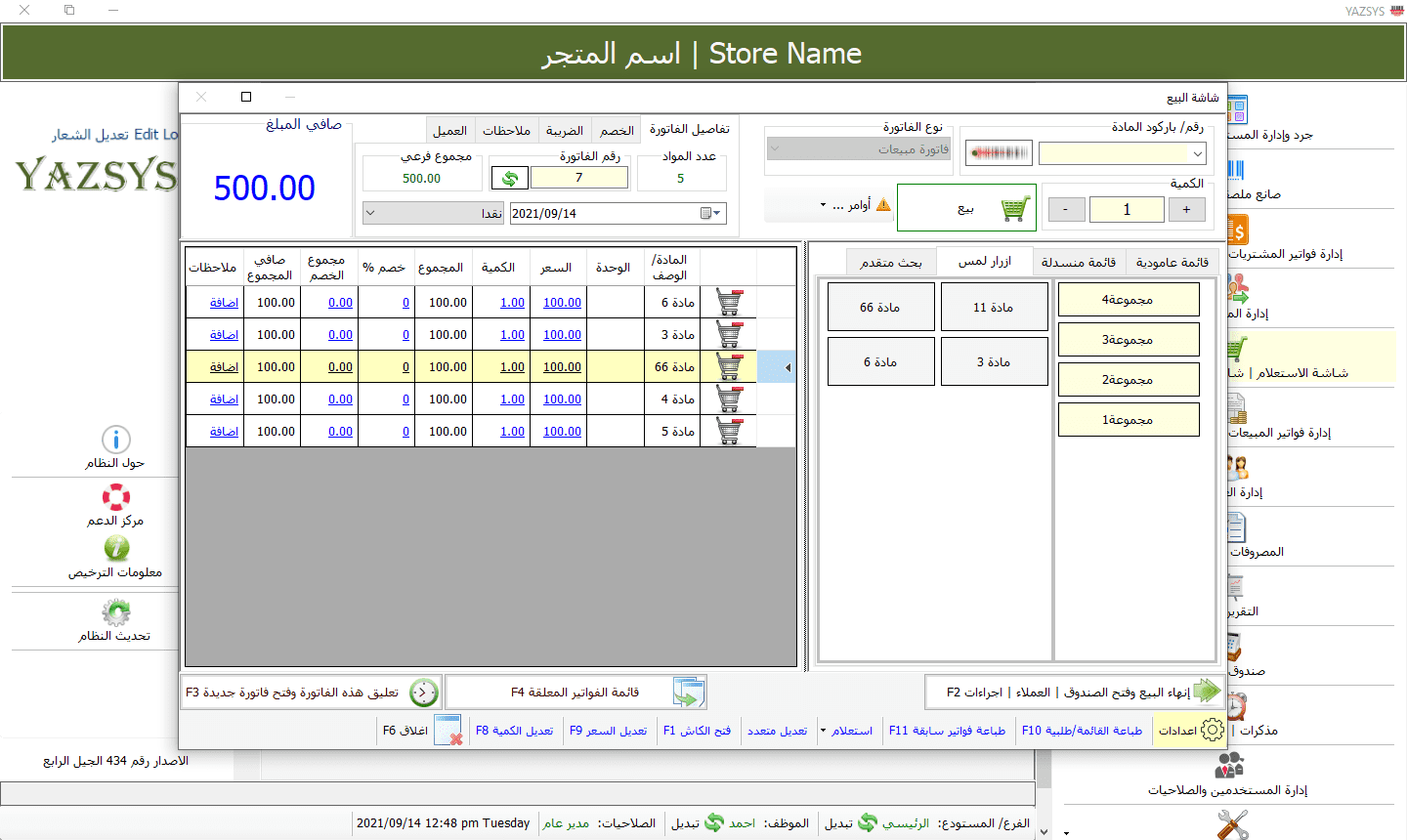Open the أوامر commands dropdown
This screenshot has height=840, width=1407.
(823, 205)
